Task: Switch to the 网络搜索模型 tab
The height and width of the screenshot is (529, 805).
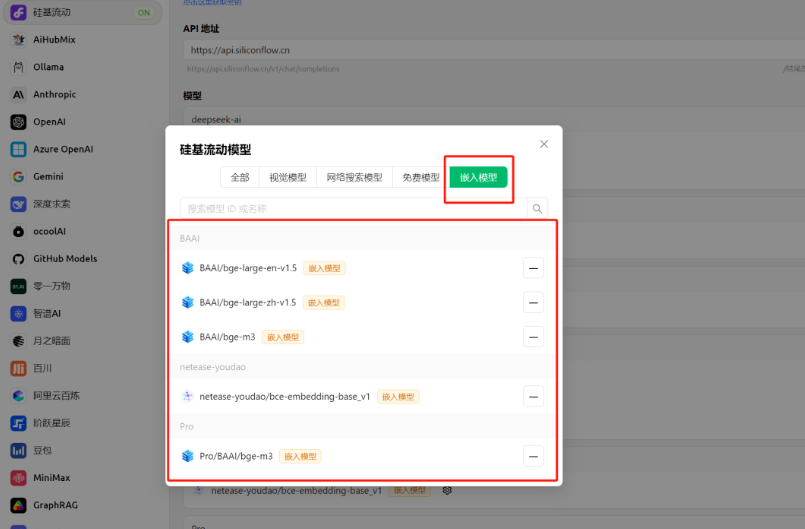Action: coord(354,177)
